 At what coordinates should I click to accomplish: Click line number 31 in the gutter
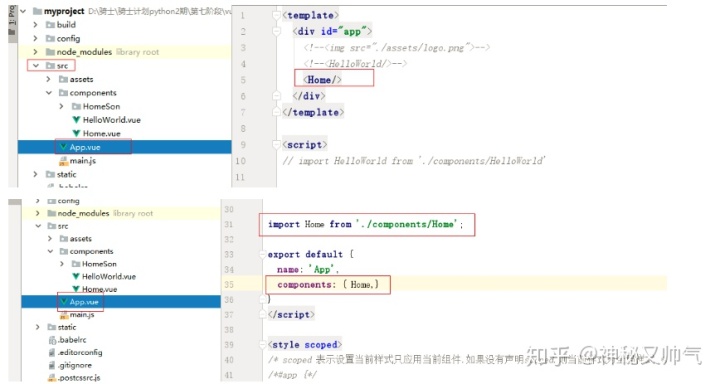[x=229, y=224]
